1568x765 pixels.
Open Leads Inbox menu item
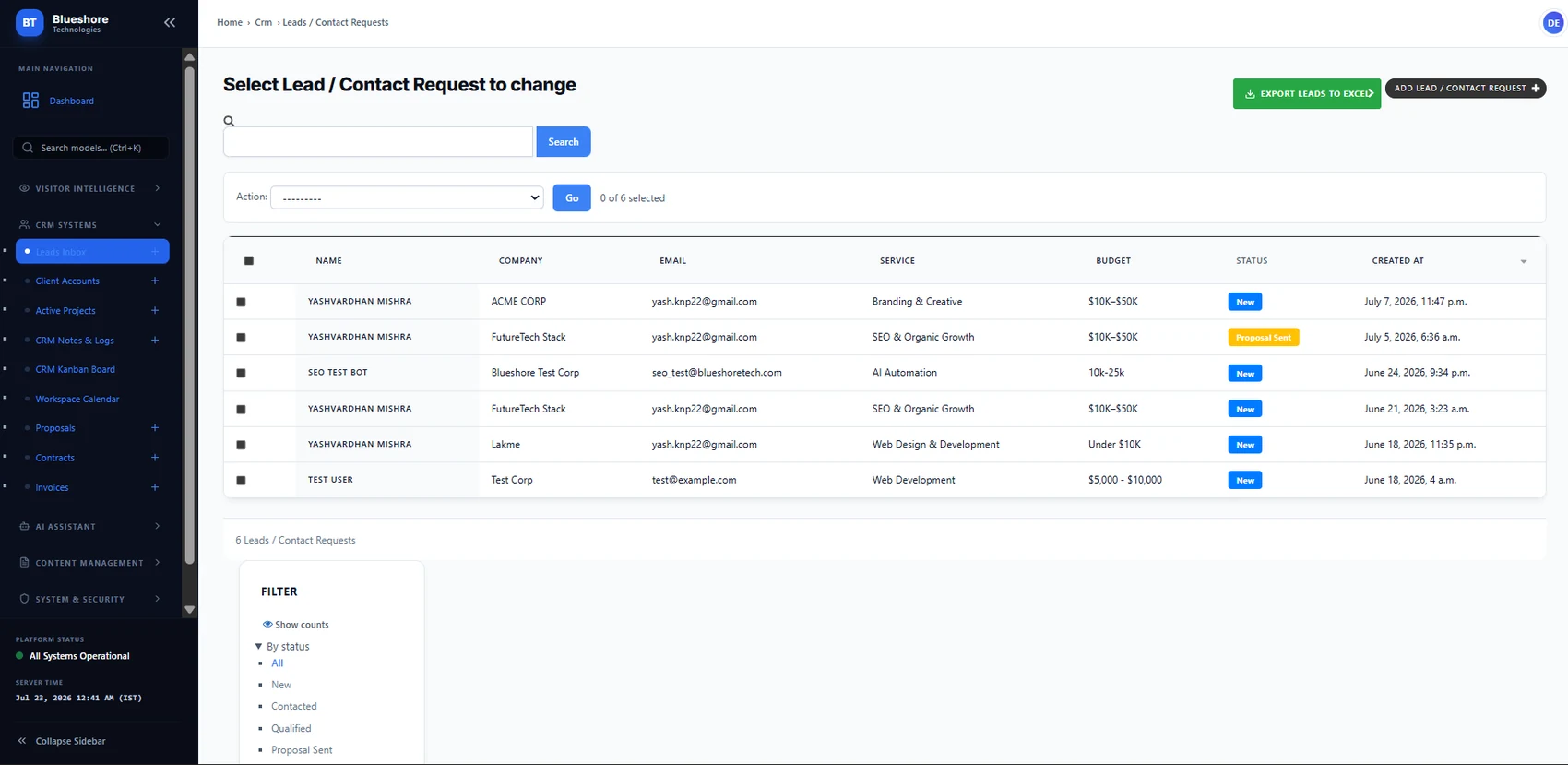(92, 251)
